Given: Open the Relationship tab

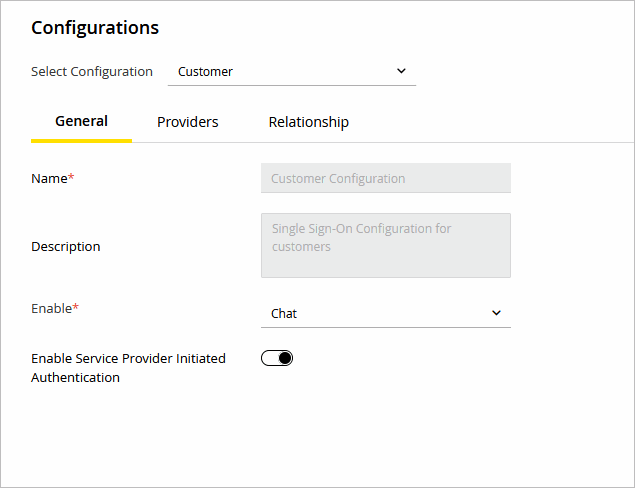Looking at the screenshot, I should pyautogui.click(x=309, y=122).
